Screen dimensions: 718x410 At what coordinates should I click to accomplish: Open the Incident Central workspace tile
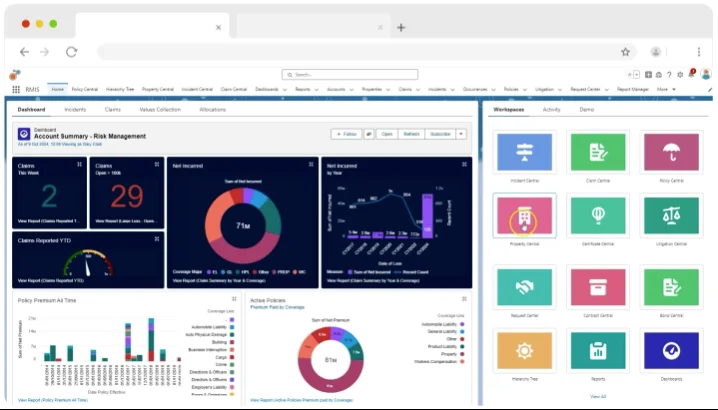tap(524, 152)
